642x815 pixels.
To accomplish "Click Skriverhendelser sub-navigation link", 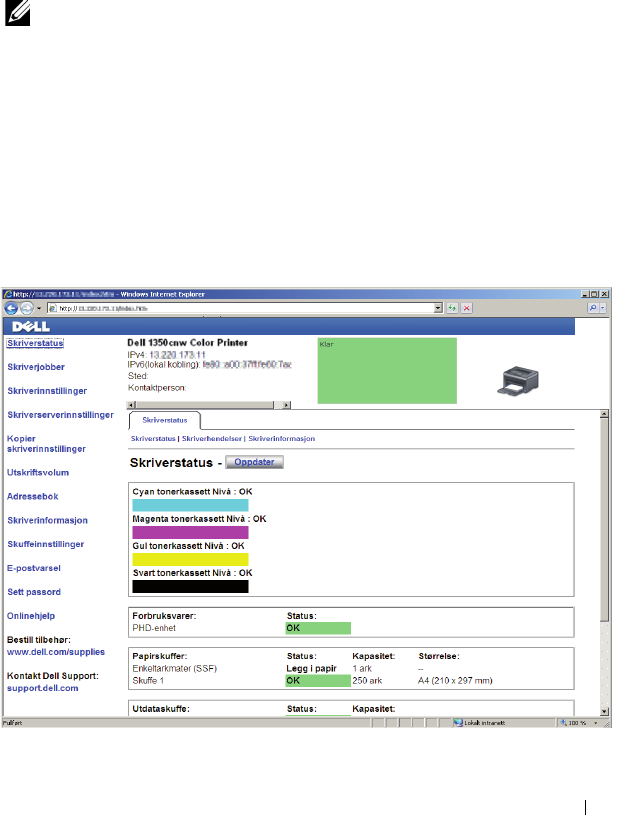I will [x=212, y=439].
